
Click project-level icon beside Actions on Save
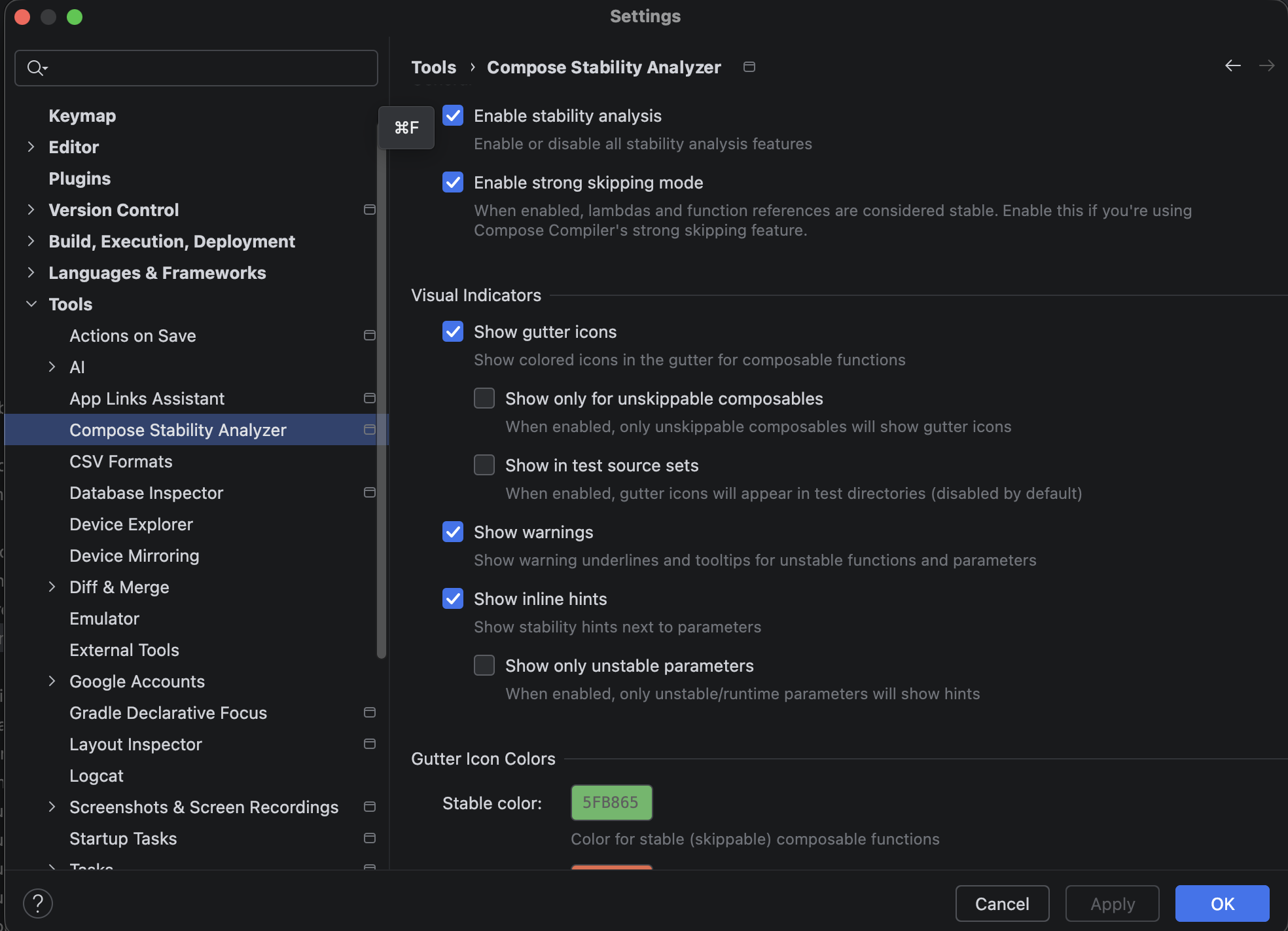click(370, 335)
